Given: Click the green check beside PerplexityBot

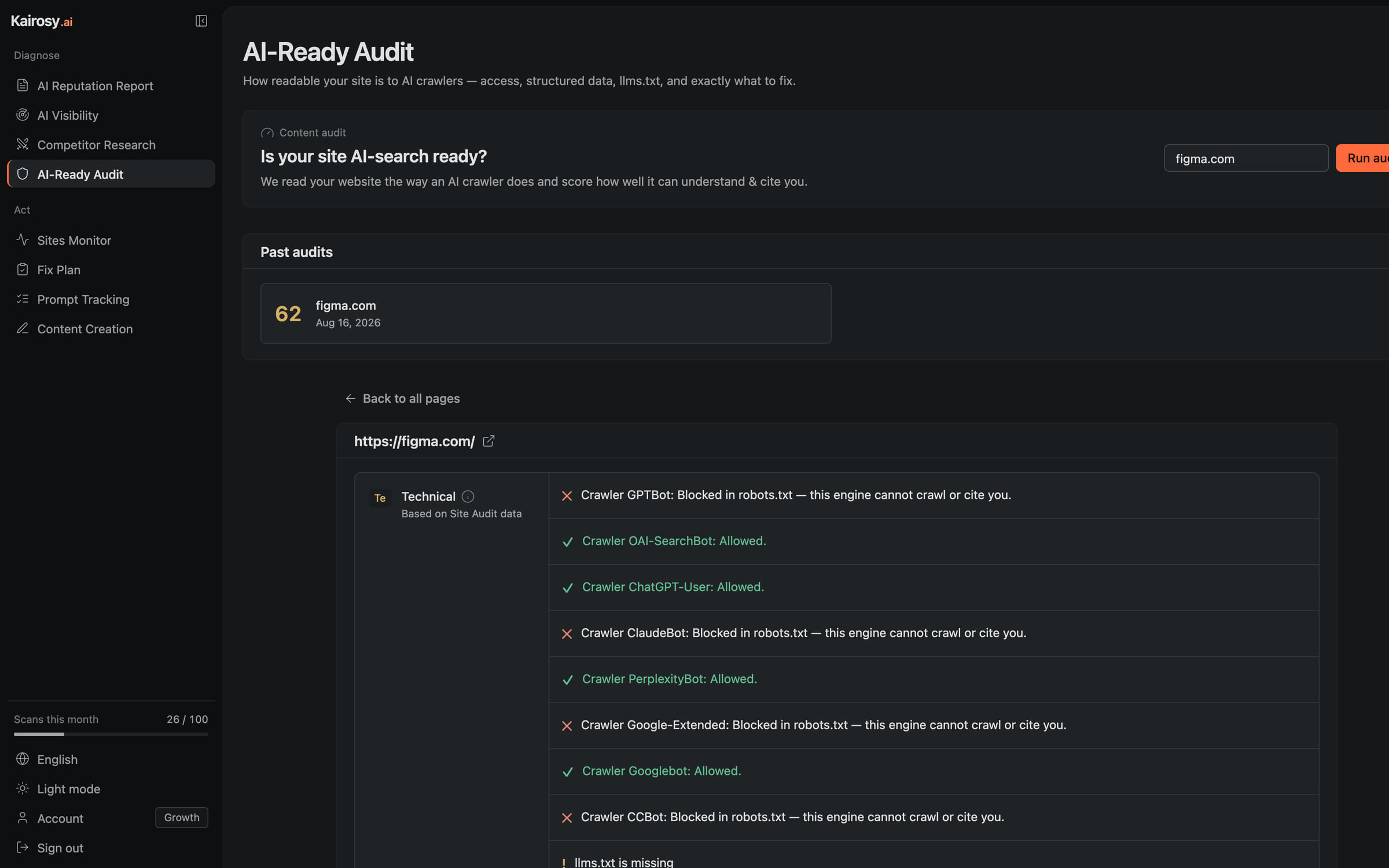Looking at the screenshot, I should [x=567, y=680].
